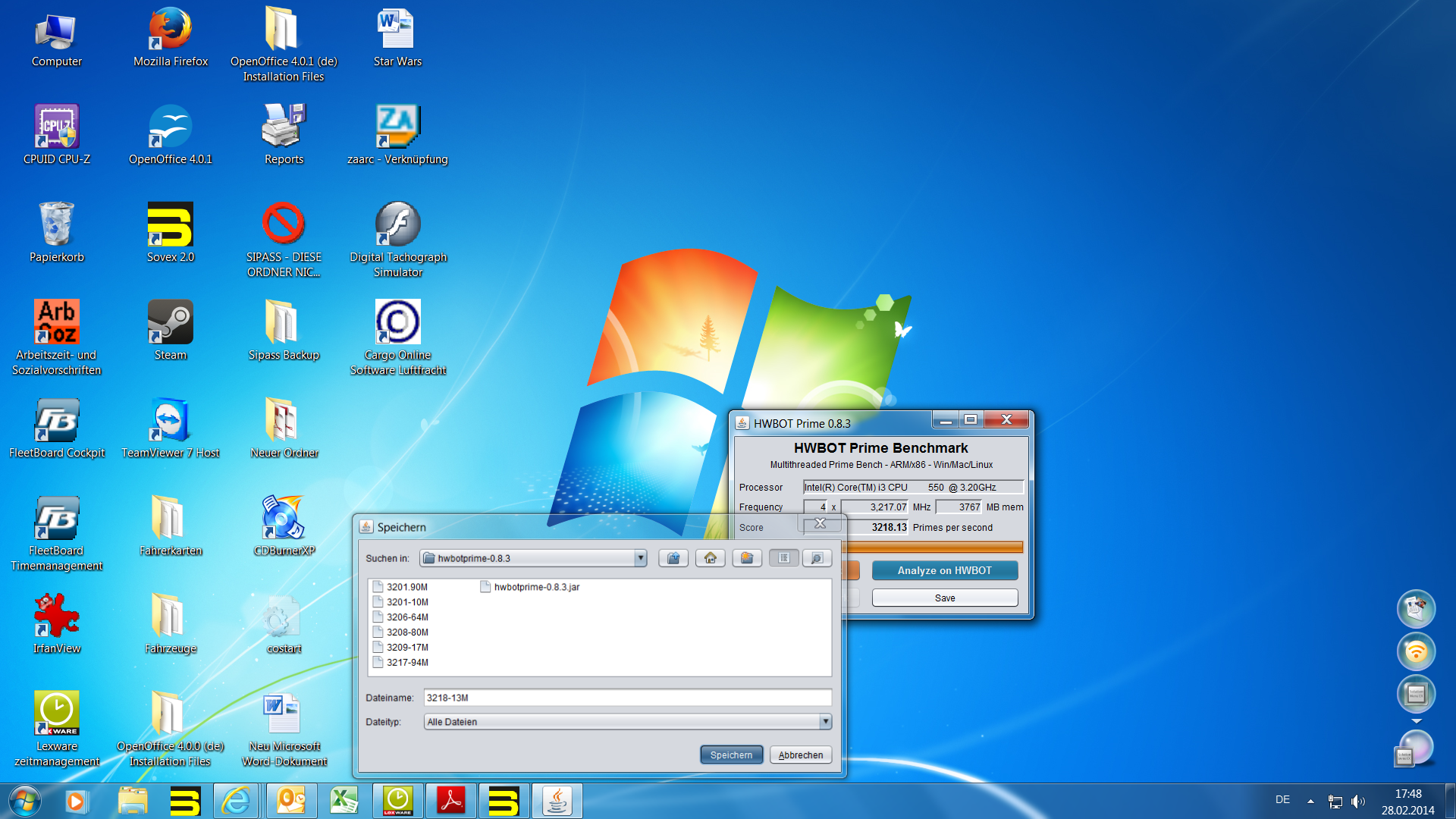Viewport: 1456px width, 819px height.
Task: Click the DE language indicator
Action: click(x=1282, y=799)
